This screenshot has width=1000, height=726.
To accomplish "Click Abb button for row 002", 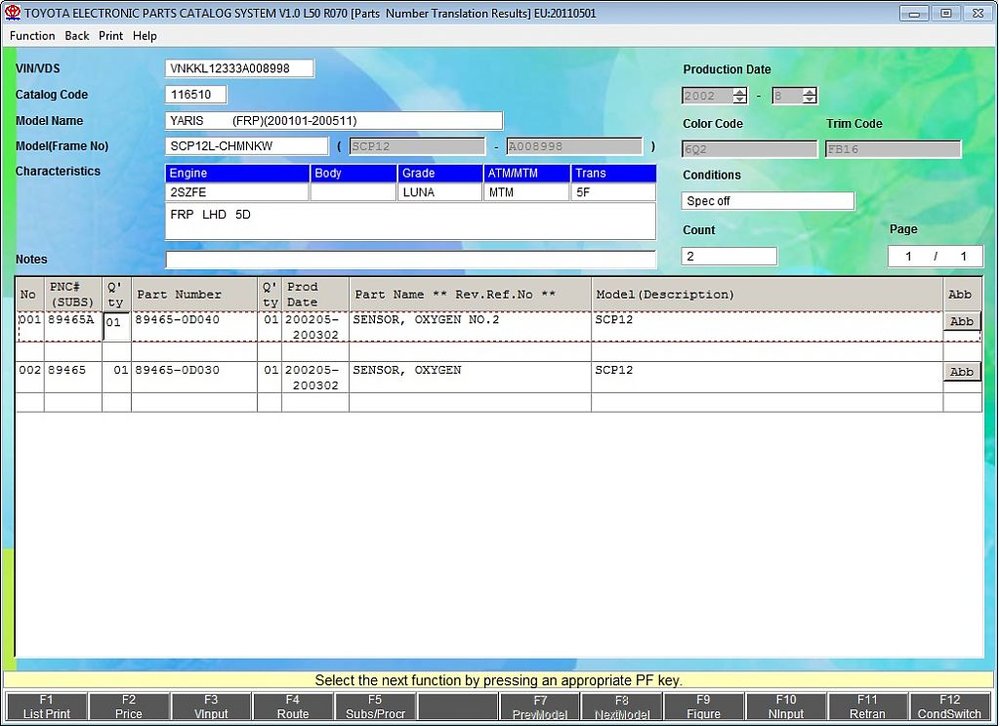I will pos(962,372).
